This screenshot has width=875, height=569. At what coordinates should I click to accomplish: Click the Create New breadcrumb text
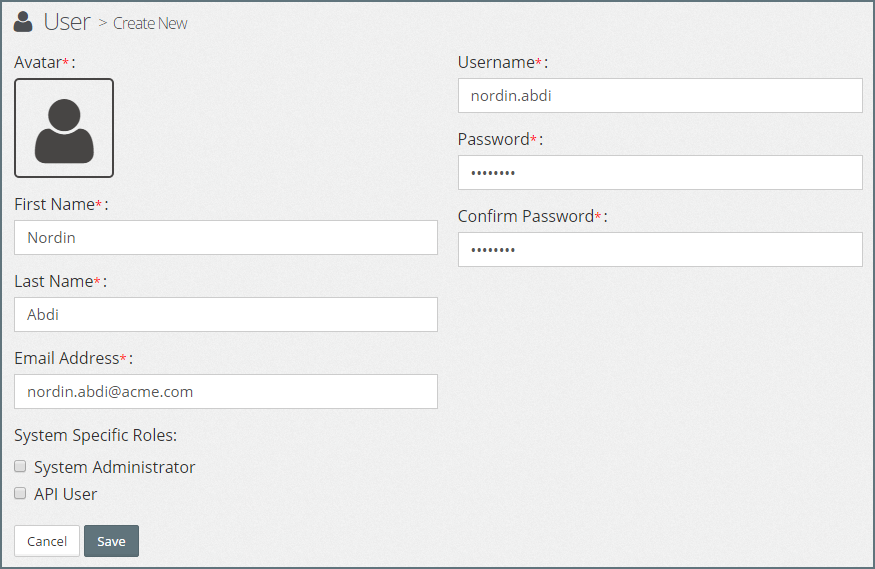coord(150,23)
